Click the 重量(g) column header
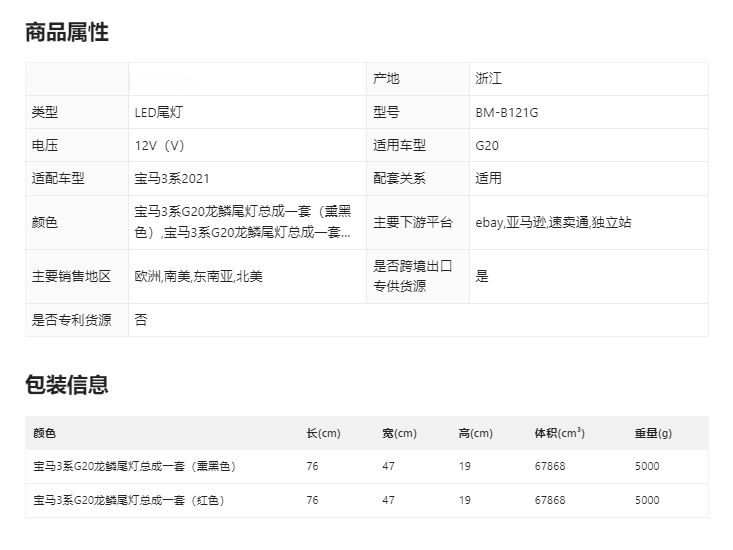This screenshot has width=733, height=550. tap(652, 433)
